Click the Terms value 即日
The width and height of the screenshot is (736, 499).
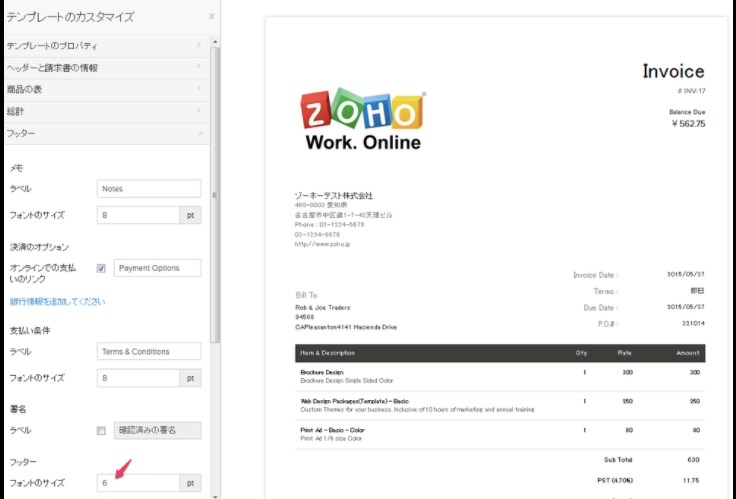(x=697, y=291)
